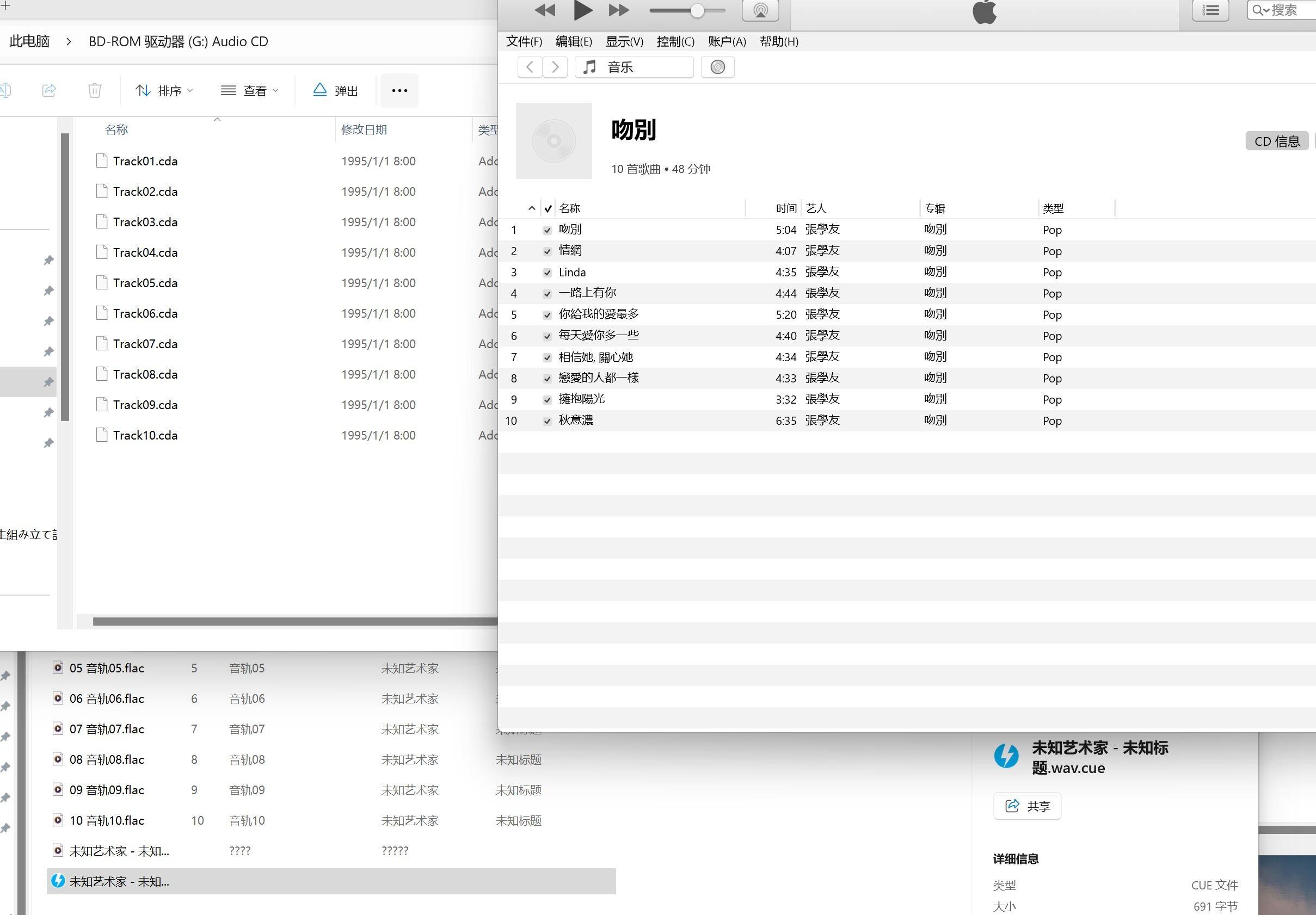The height and width of the screenshot is (915, 1316).
Task: Select the 08 音轨08.flac file icon
Action: click(x=58, y=759)
